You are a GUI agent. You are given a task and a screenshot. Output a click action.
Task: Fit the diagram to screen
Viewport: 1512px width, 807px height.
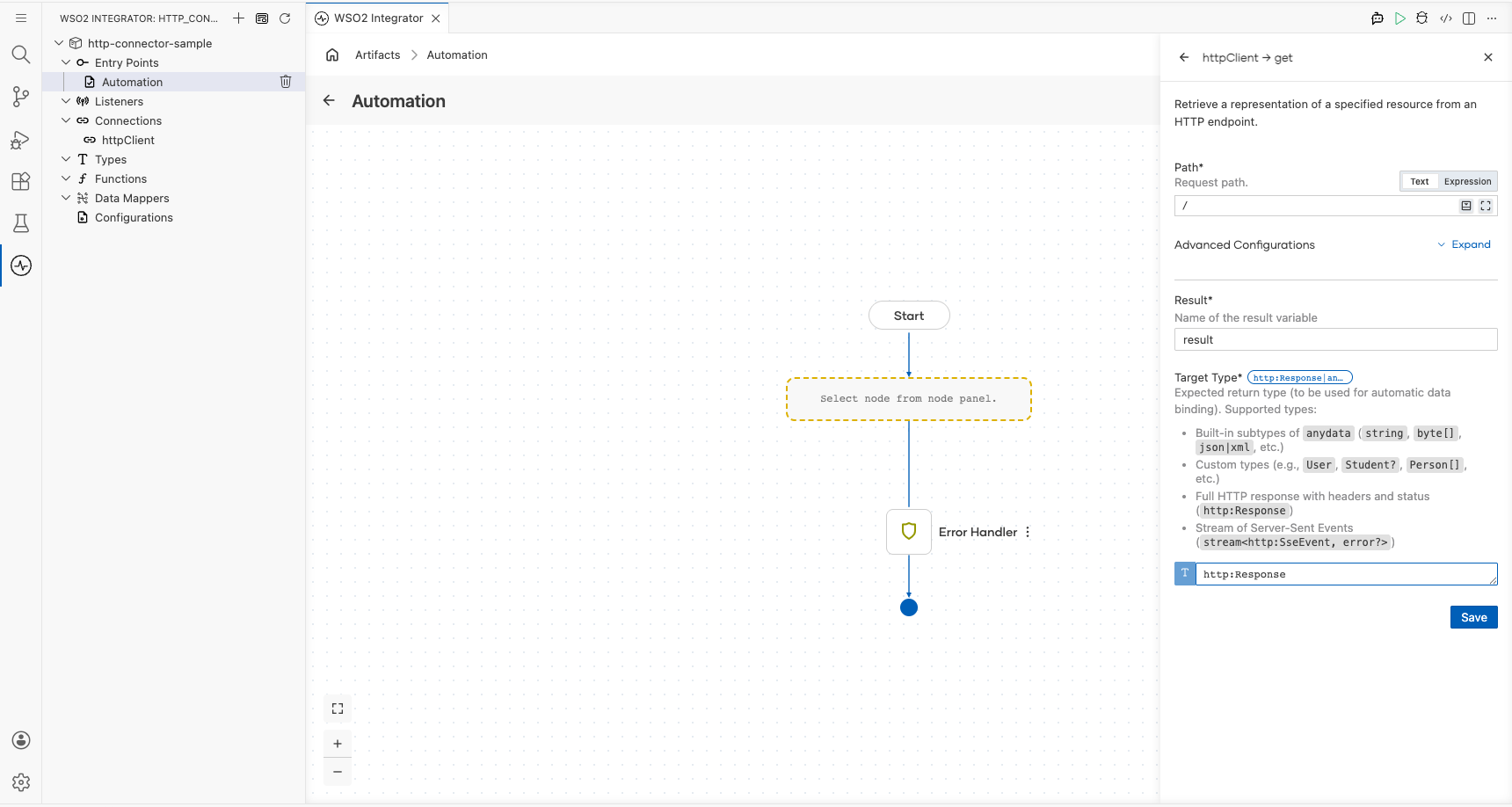pyautogui.click(x=338, y=709)
